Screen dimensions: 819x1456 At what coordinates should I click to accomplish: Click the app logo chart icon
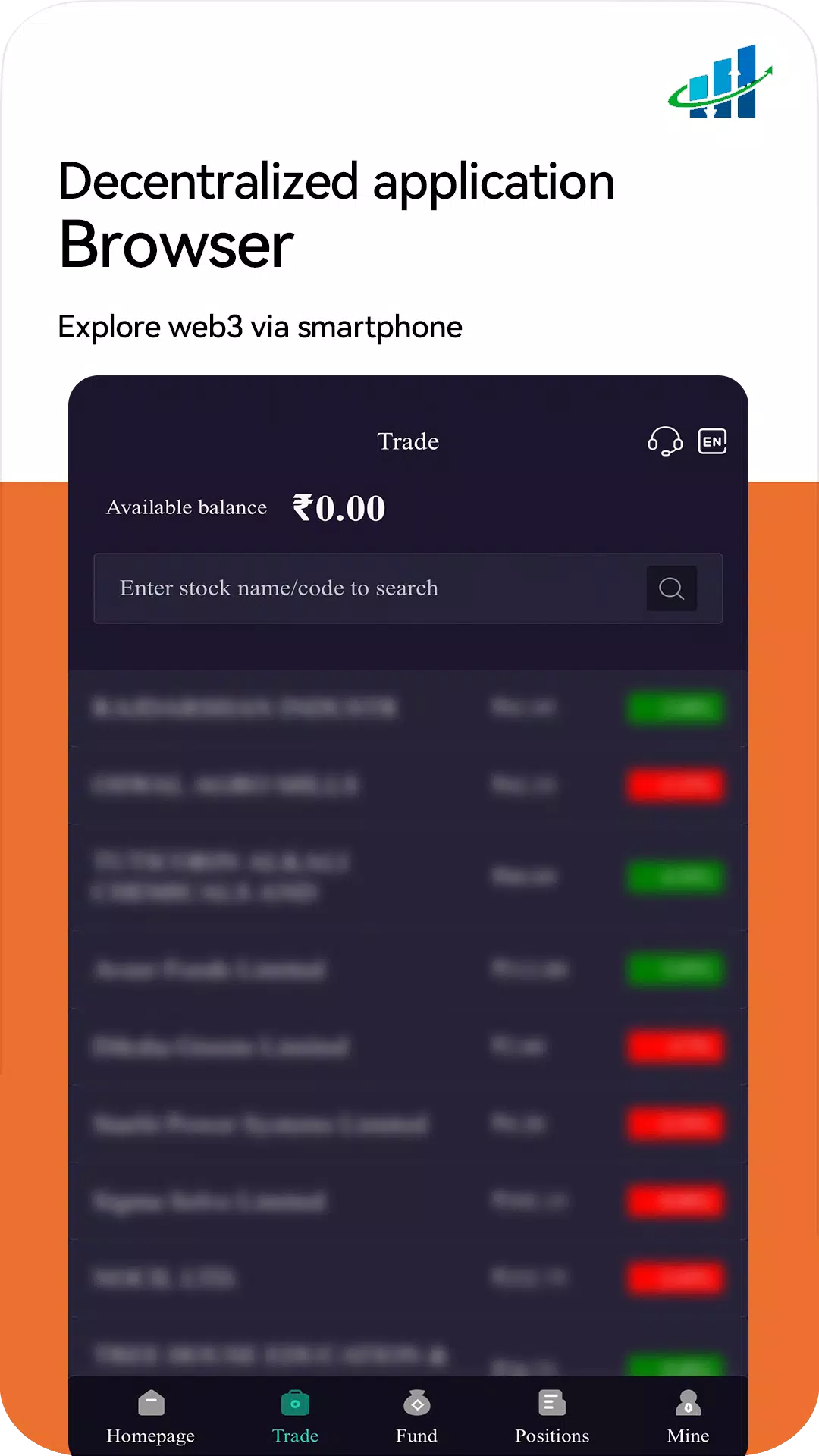pyautogui.click(x=720, y=82)
